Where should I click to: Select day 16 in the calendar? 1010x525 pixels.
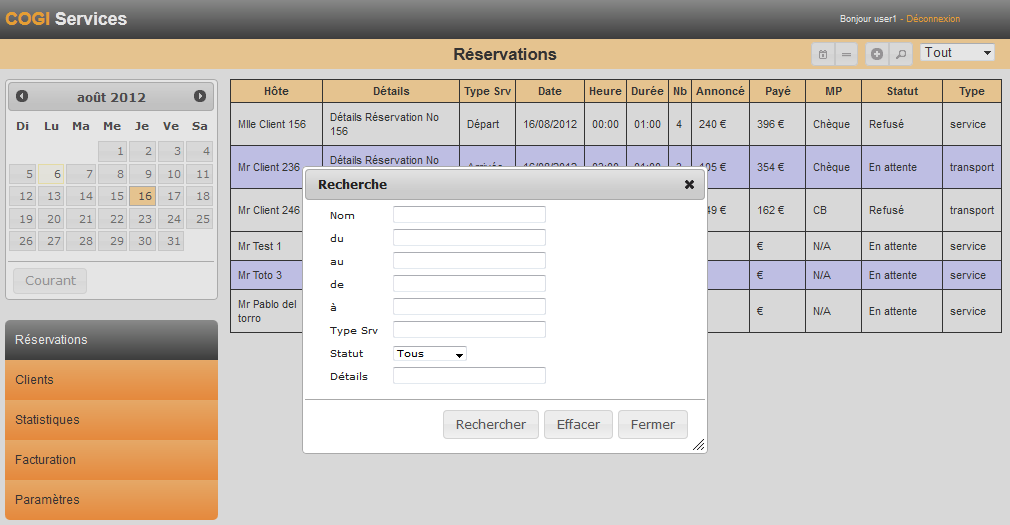coord(145,196)
